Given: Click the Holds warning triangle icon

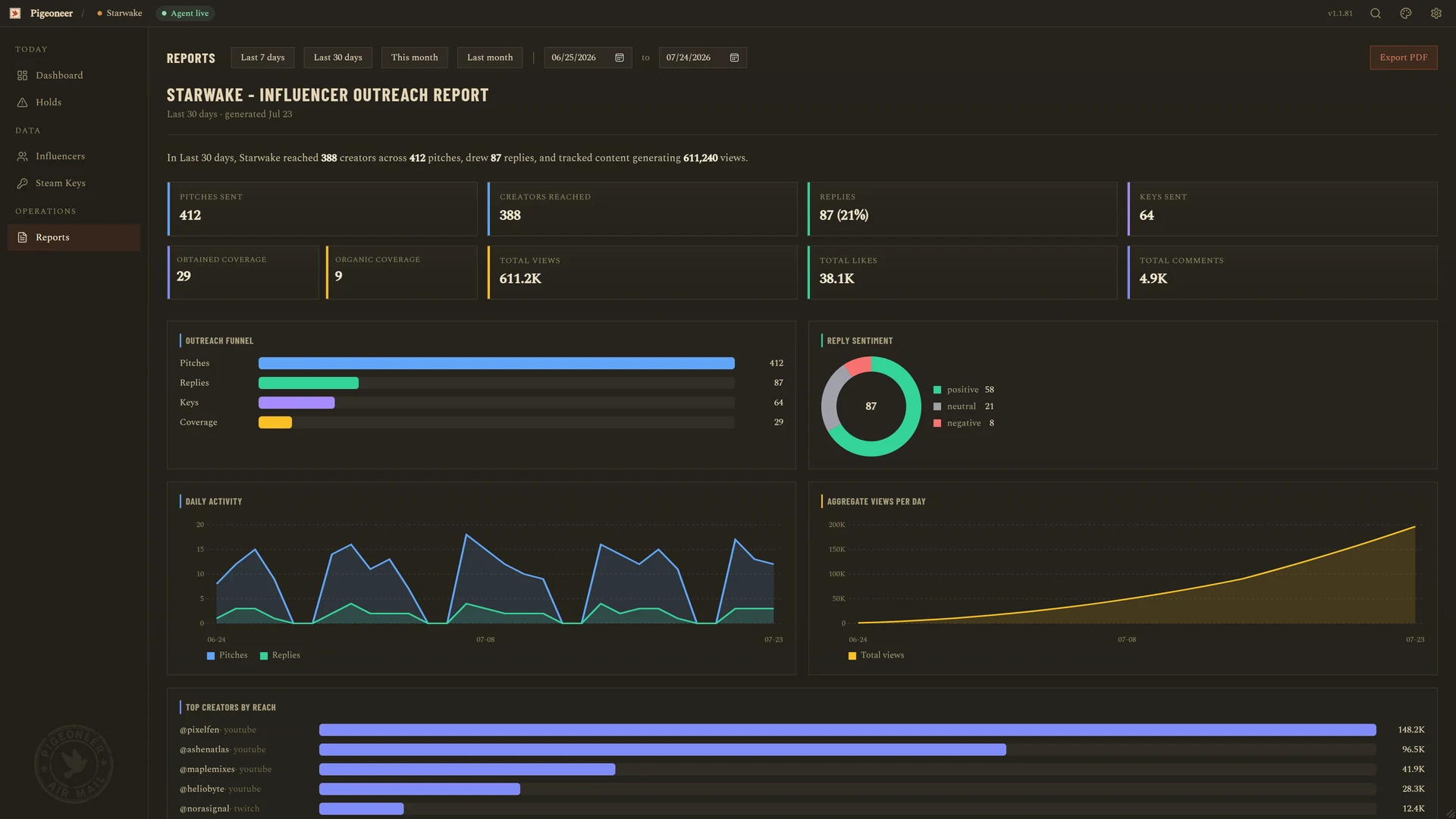Looking at the screenshot, I should point(23,102).
